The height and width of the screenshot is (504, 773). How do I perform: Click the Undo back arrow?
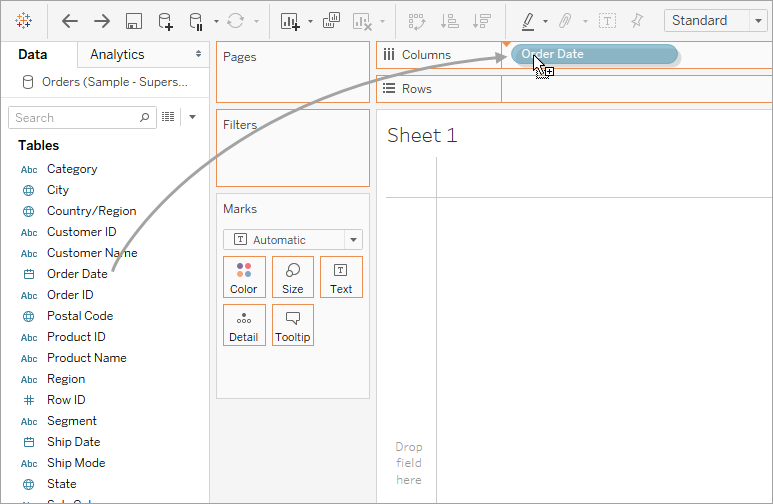click(70, 21)
